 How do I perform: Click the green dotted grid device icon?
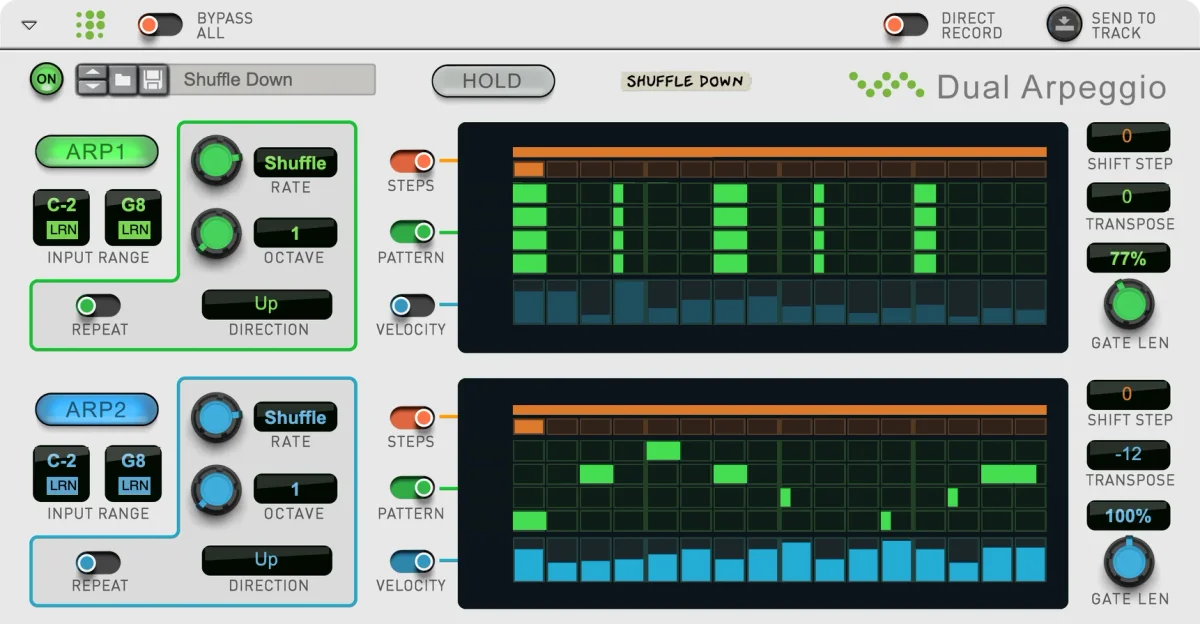pyautogui.click(x=91, y=25)
